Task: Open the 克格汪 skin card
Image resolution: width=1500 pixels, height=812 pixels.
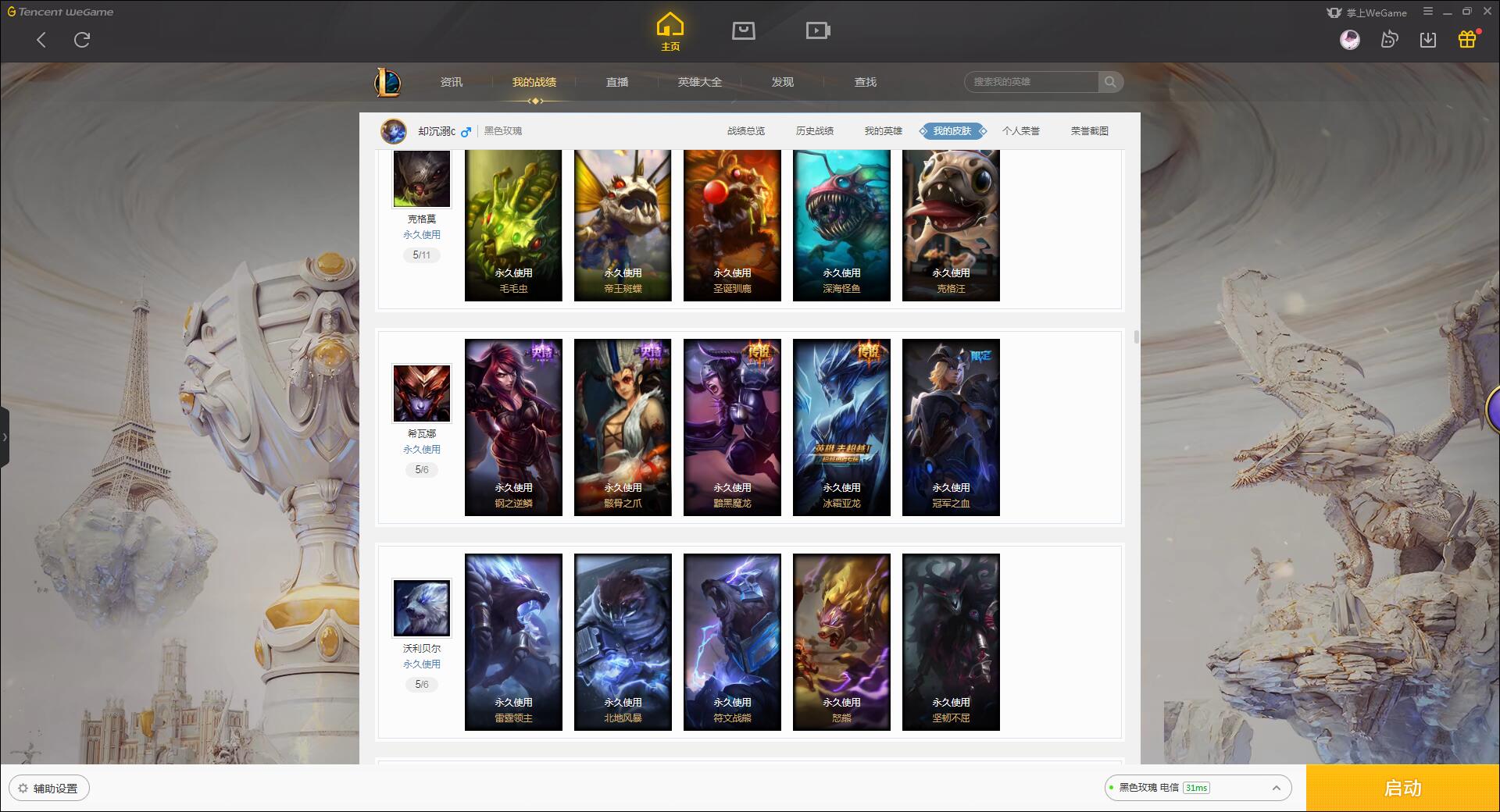Action: point(951,226)
